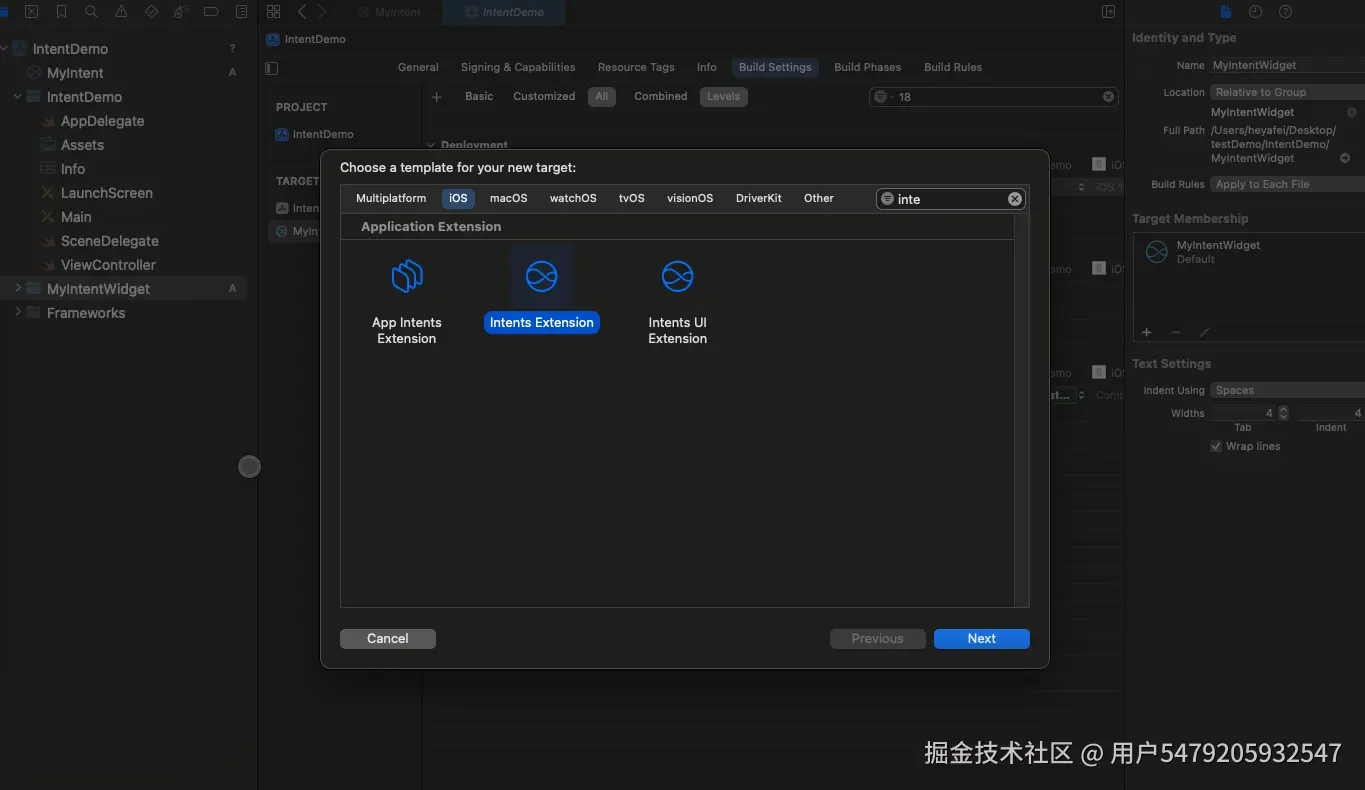Screen dimensions: 1365x790
Task: Open the Quick Help inspector question mark
Action: [x=1286, y=11]
